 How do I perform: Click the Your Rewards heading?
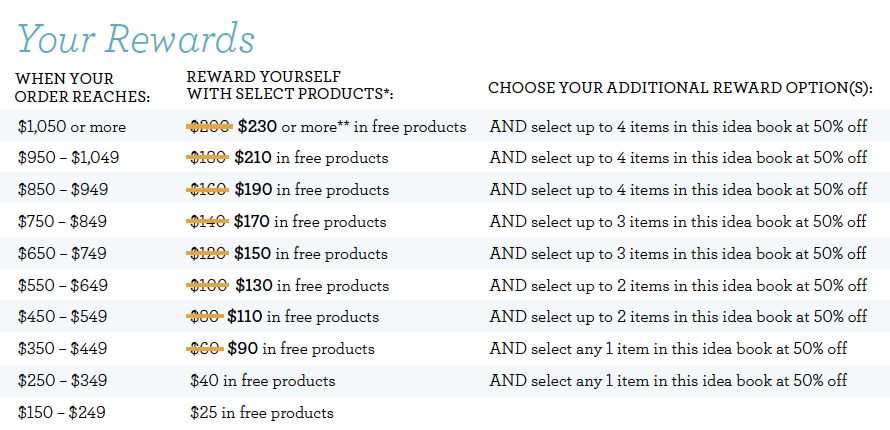[136, 39]
